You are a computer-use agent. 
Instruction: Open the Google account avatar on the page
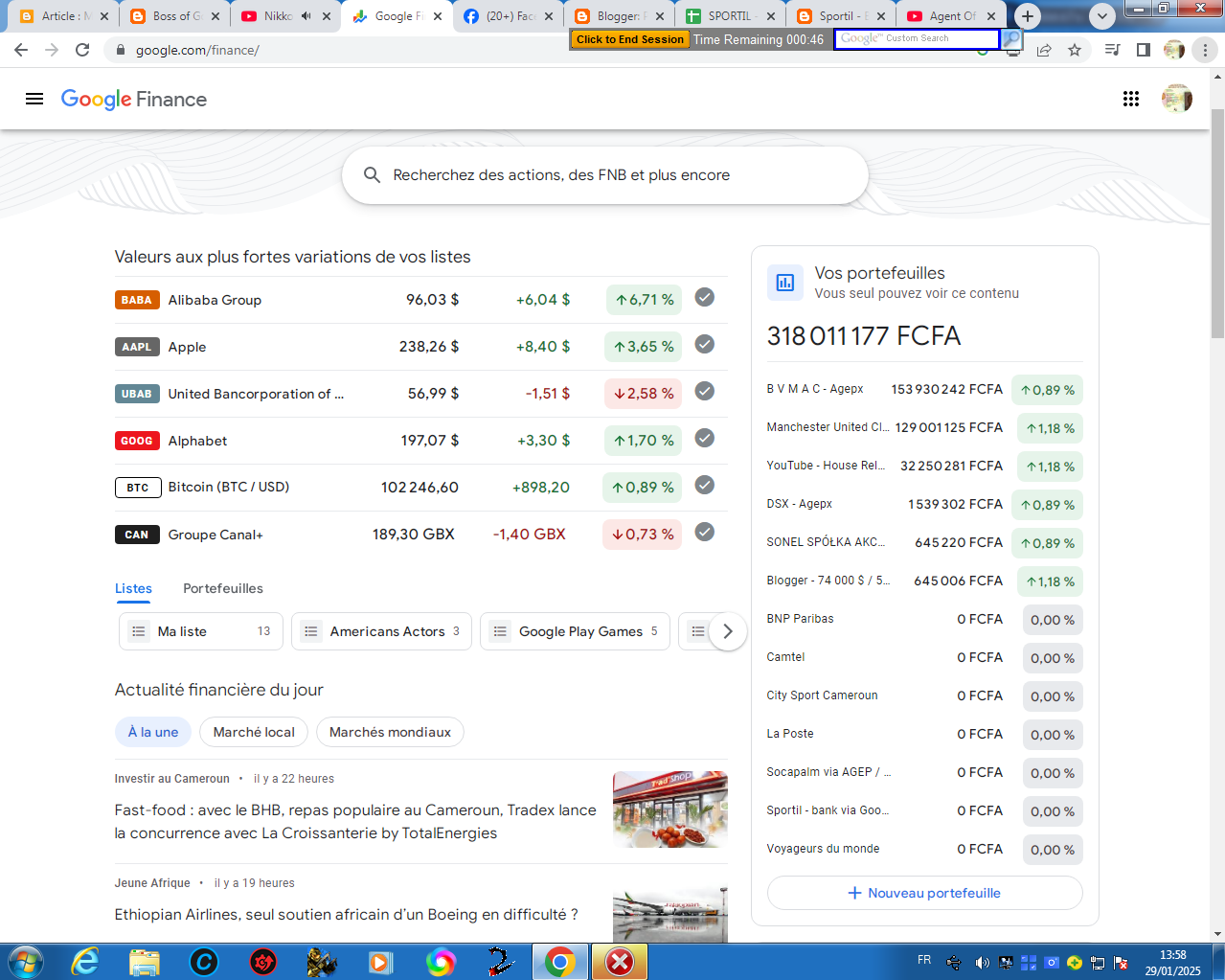(1176, 99)
